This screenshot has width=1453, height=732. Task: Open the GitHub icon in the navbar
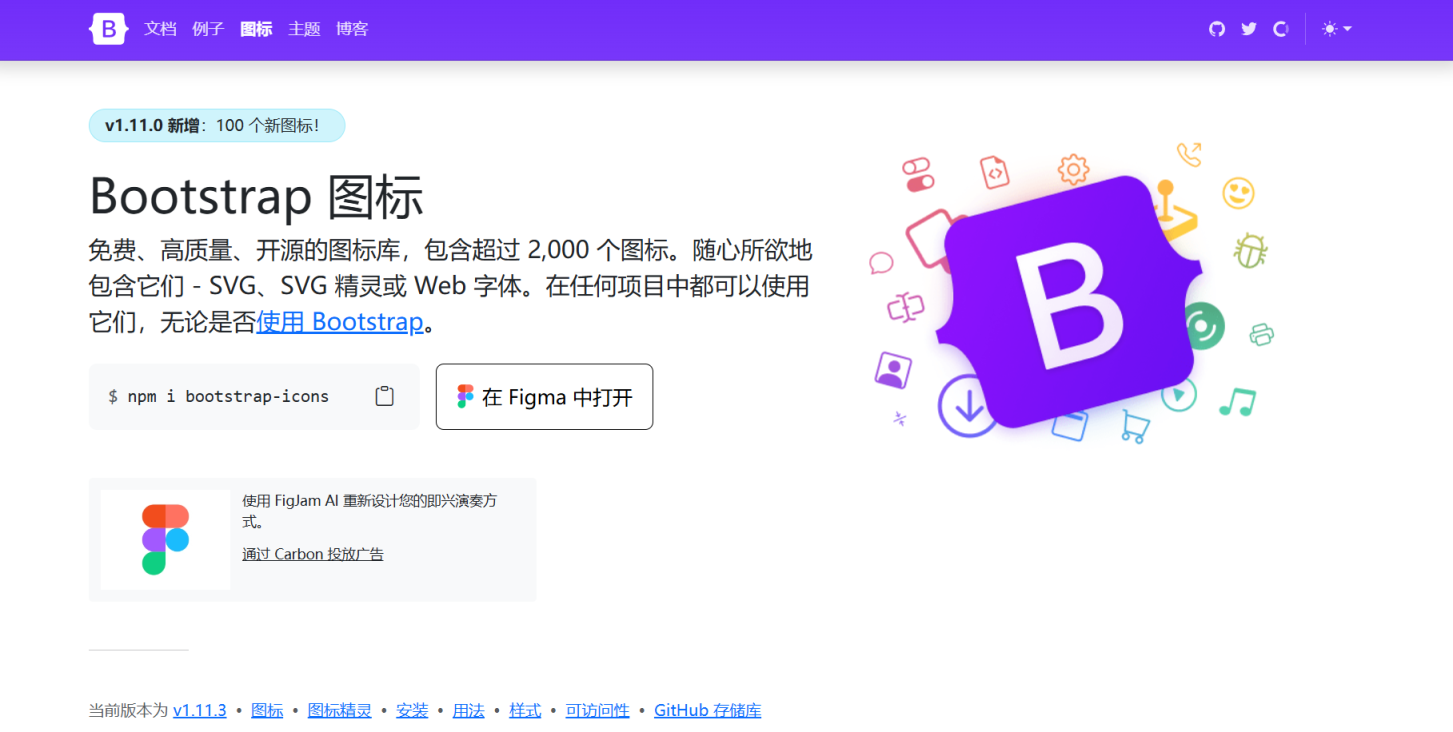coord(1216,29)
